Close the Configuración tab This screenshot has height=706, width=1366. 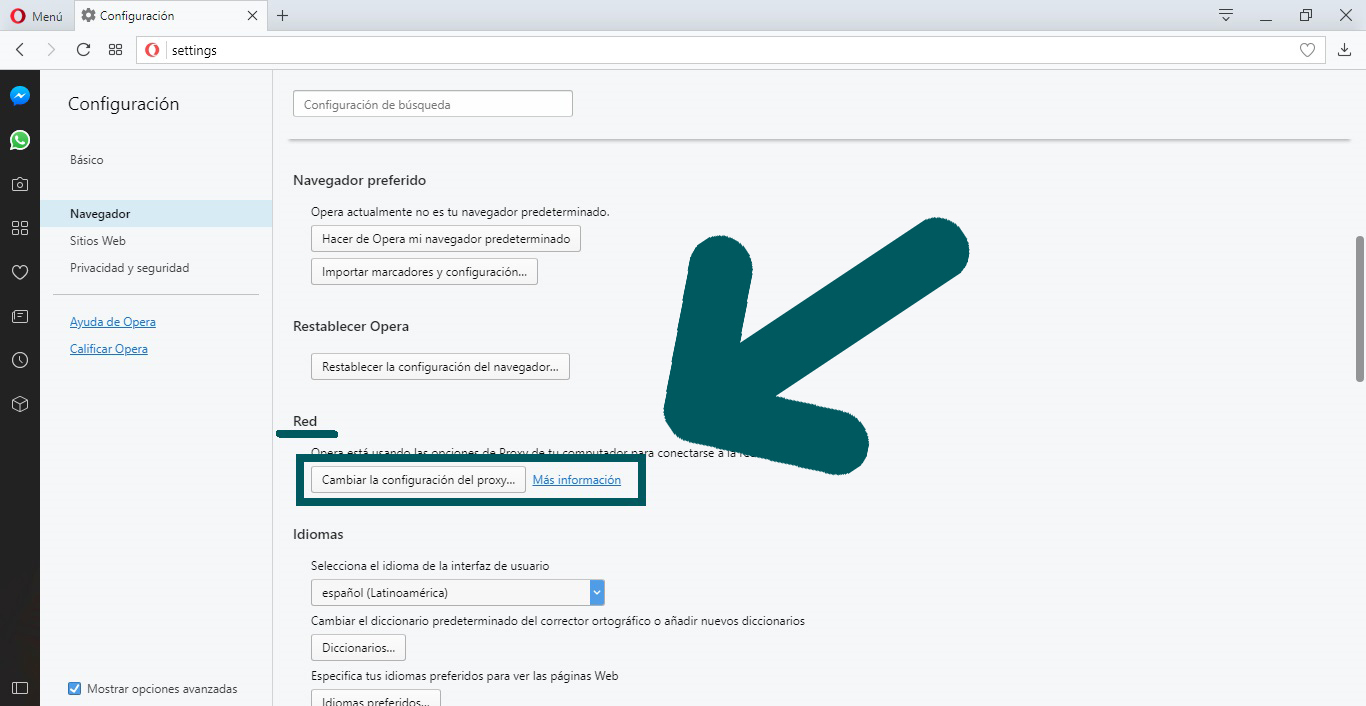(252, 16)
